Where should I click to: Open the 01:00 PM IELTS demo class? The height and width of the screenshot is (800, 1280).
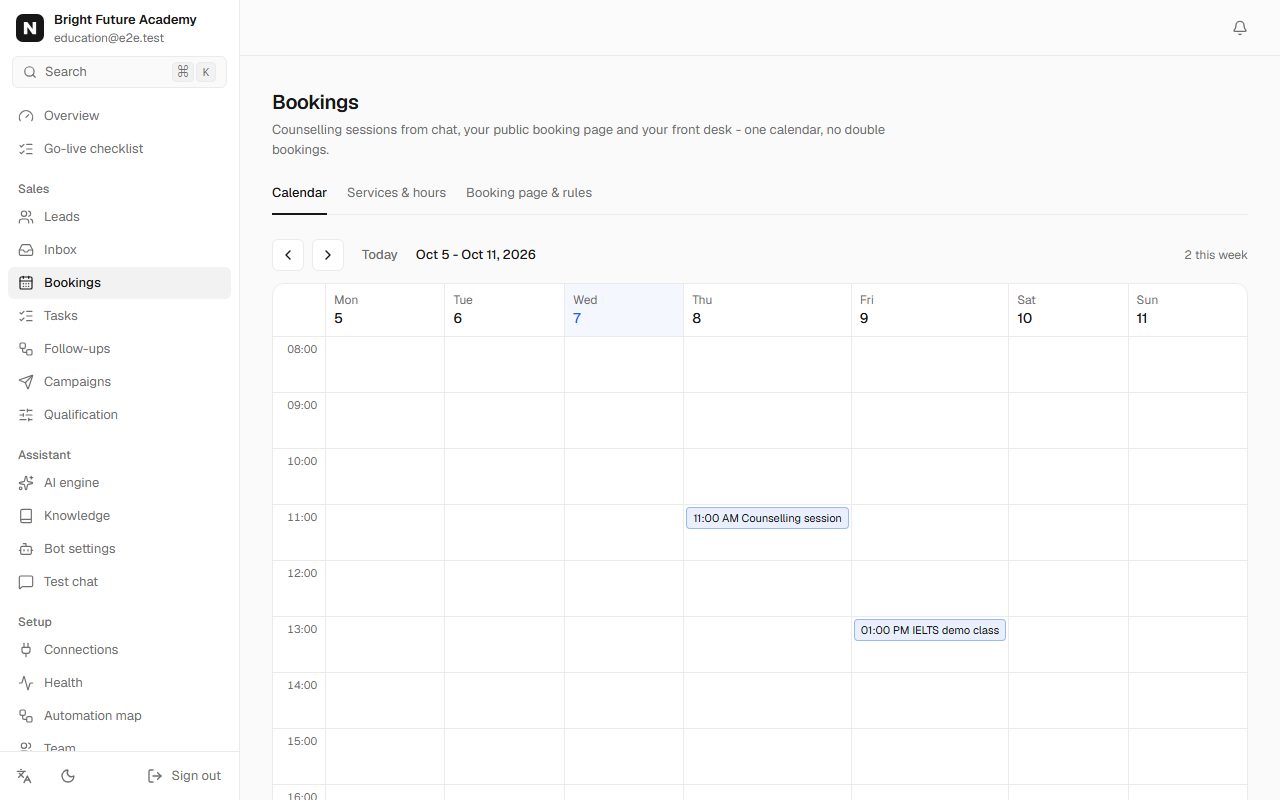point(930,630)
